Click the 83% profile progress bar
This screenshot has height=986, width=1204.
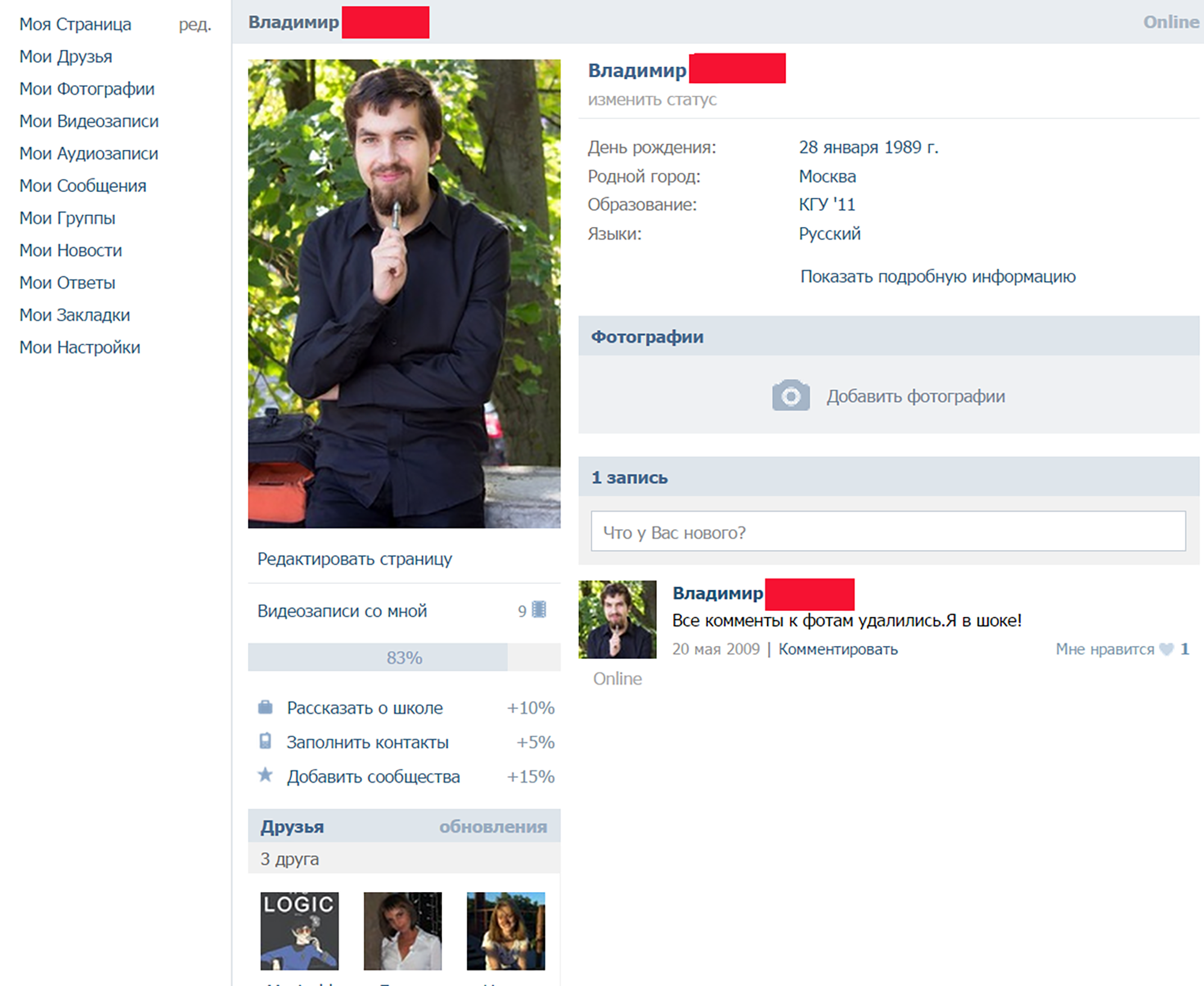(404, 657)
